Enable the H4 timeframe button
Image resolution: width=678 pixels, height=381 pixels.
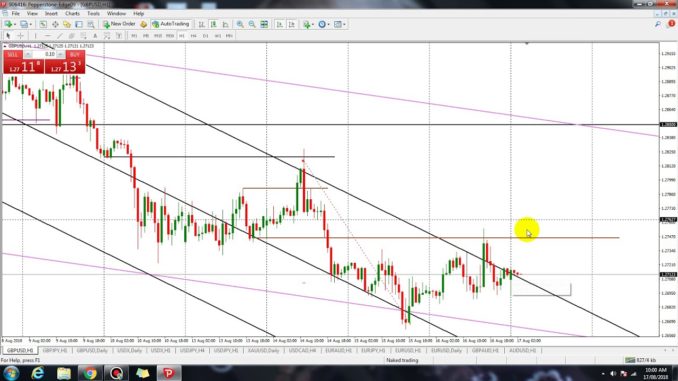(x=193, y=36)
